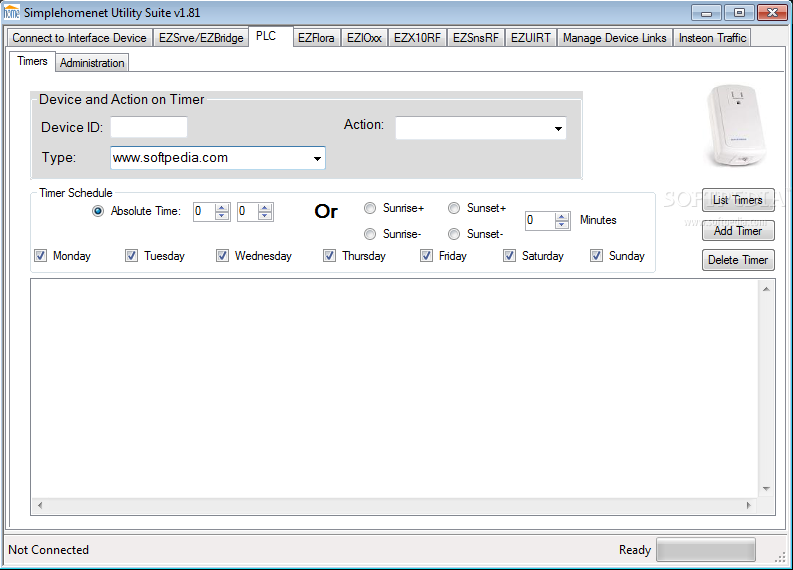Uncheck the Monday checkbox
Viewport: 793px width, 570px height.
pyautogui.click(x=40, y=255)
